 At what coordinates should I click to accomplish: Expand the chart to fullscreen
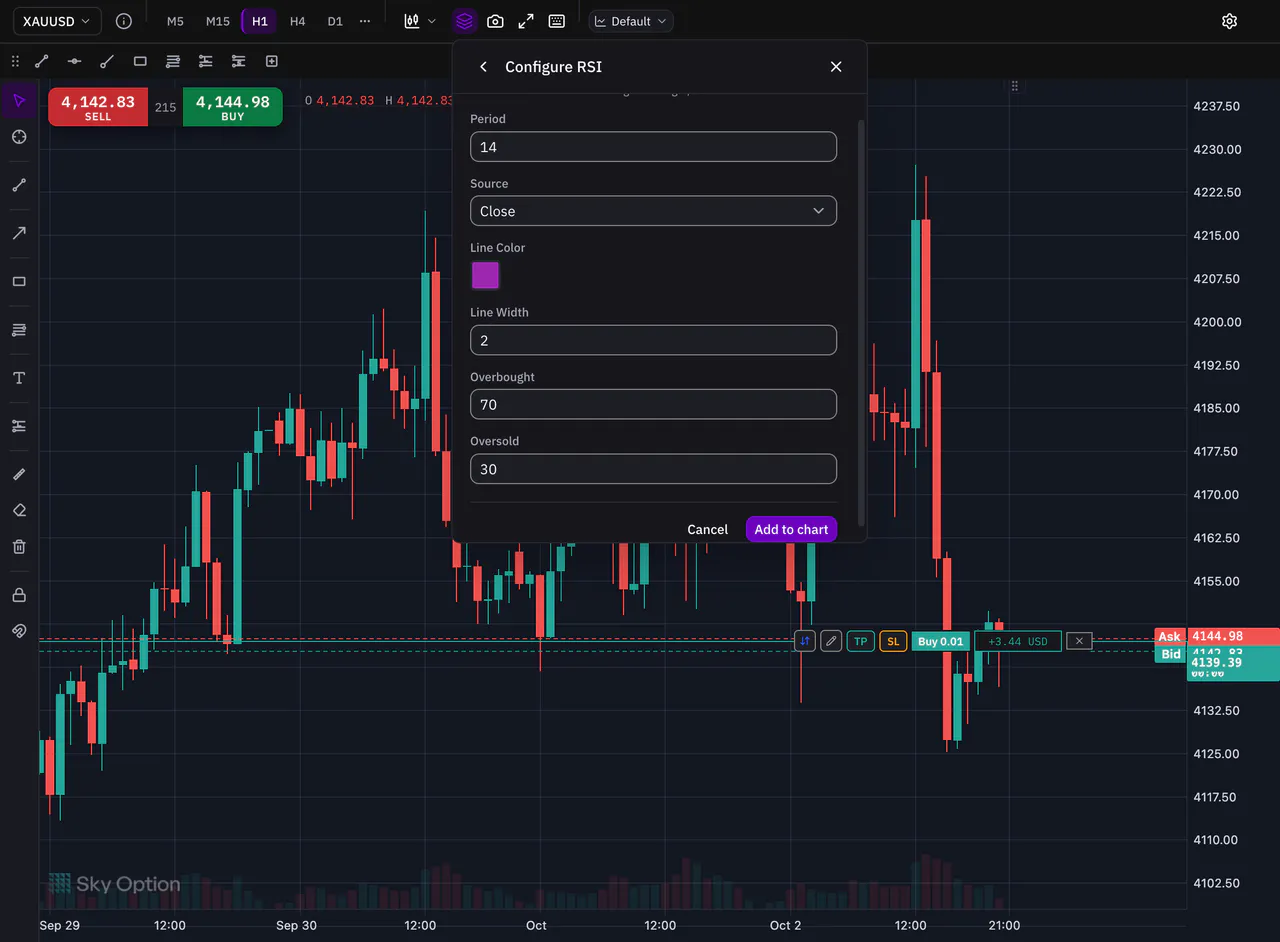pyautogui.click(x=526, y=21)
